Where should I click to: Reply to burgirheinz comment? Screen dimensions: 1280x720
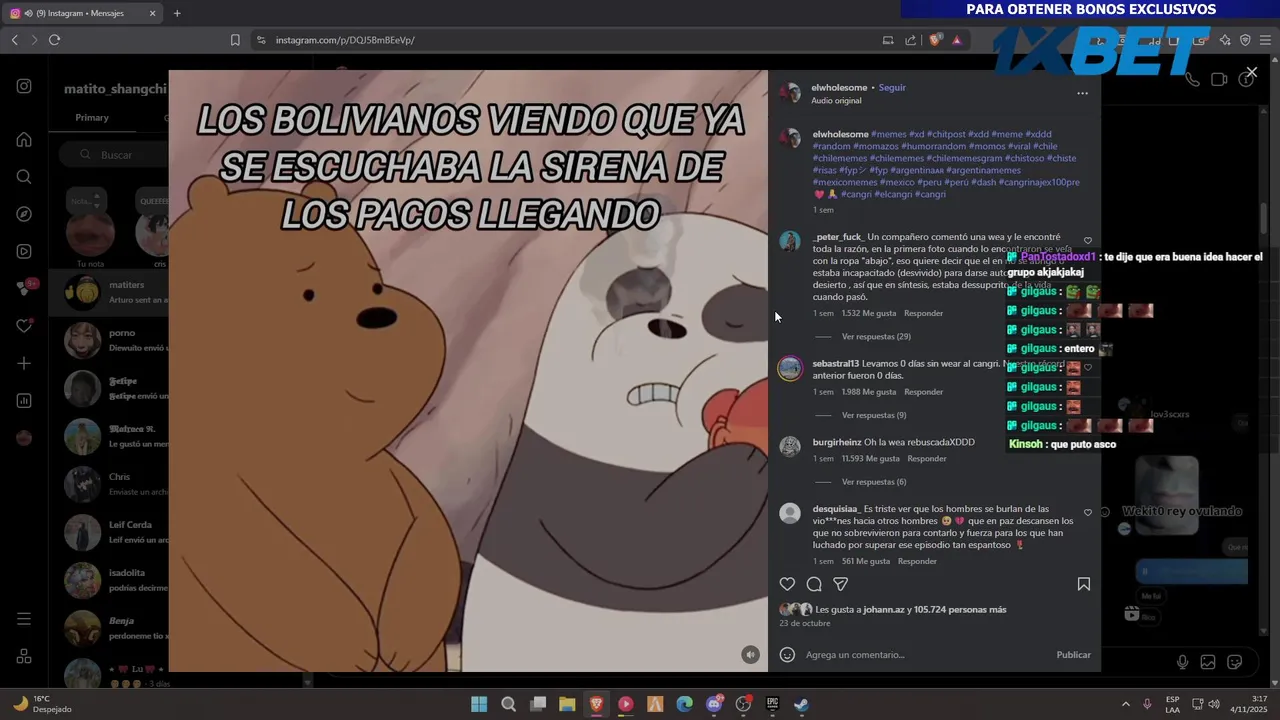[927, 459]
